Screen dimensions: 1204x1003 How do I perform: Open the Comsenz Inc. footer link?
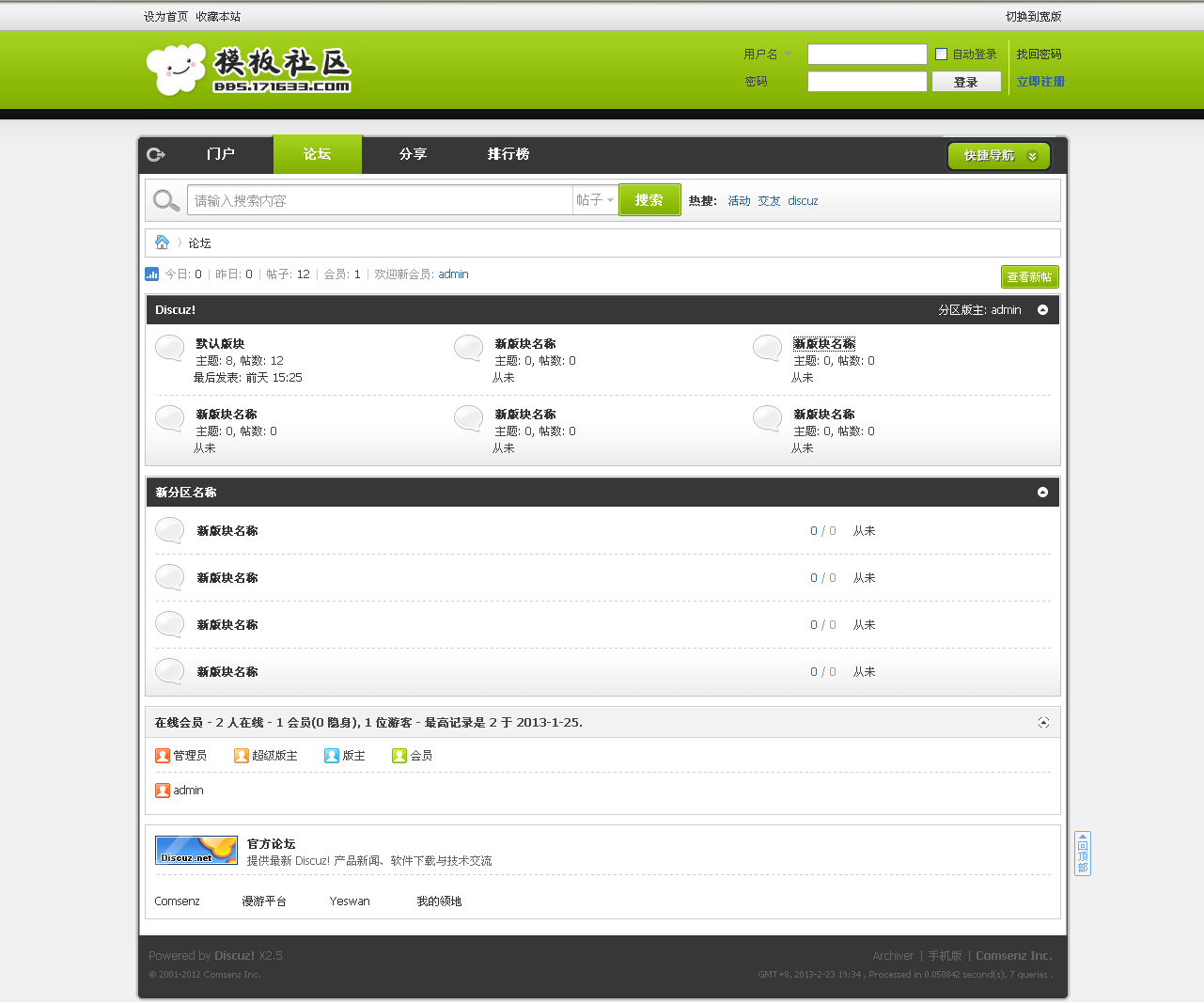tap(1014, 956)
